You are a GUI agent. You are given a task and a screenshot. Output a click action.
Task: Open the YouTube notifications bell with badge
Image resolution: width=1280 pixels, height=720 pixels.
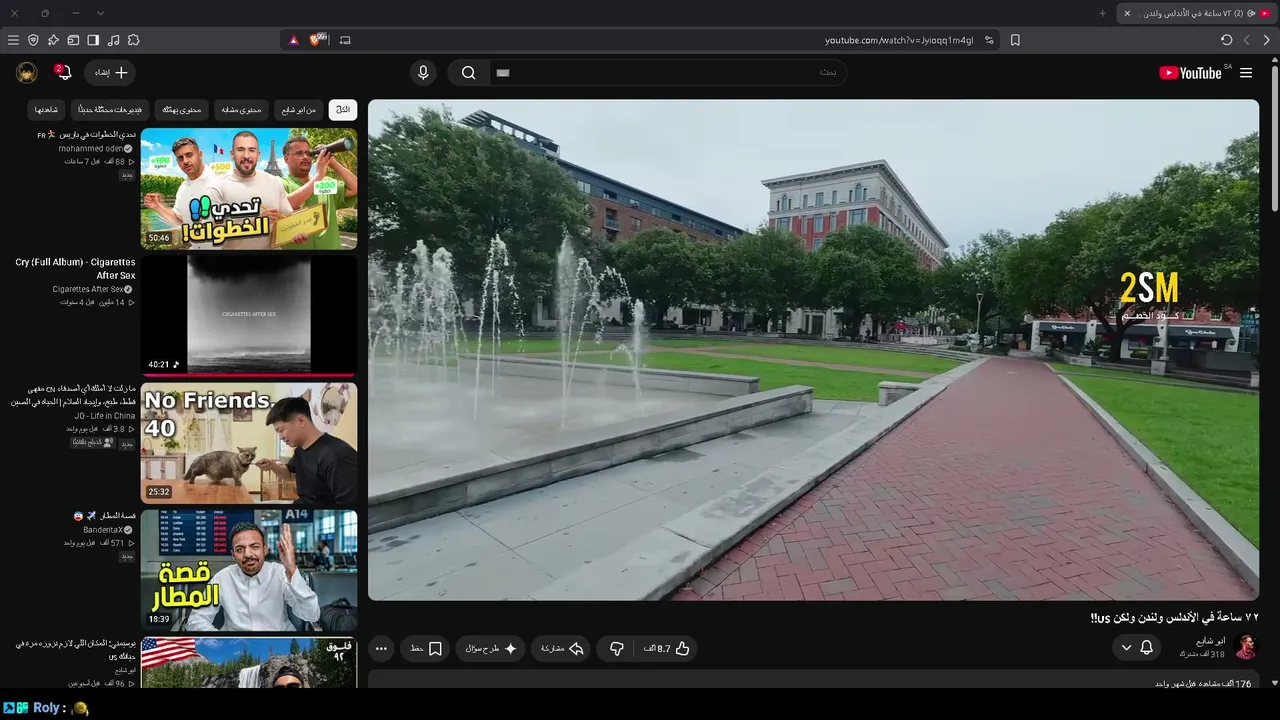pyautogui.click(x=64, y=73)
